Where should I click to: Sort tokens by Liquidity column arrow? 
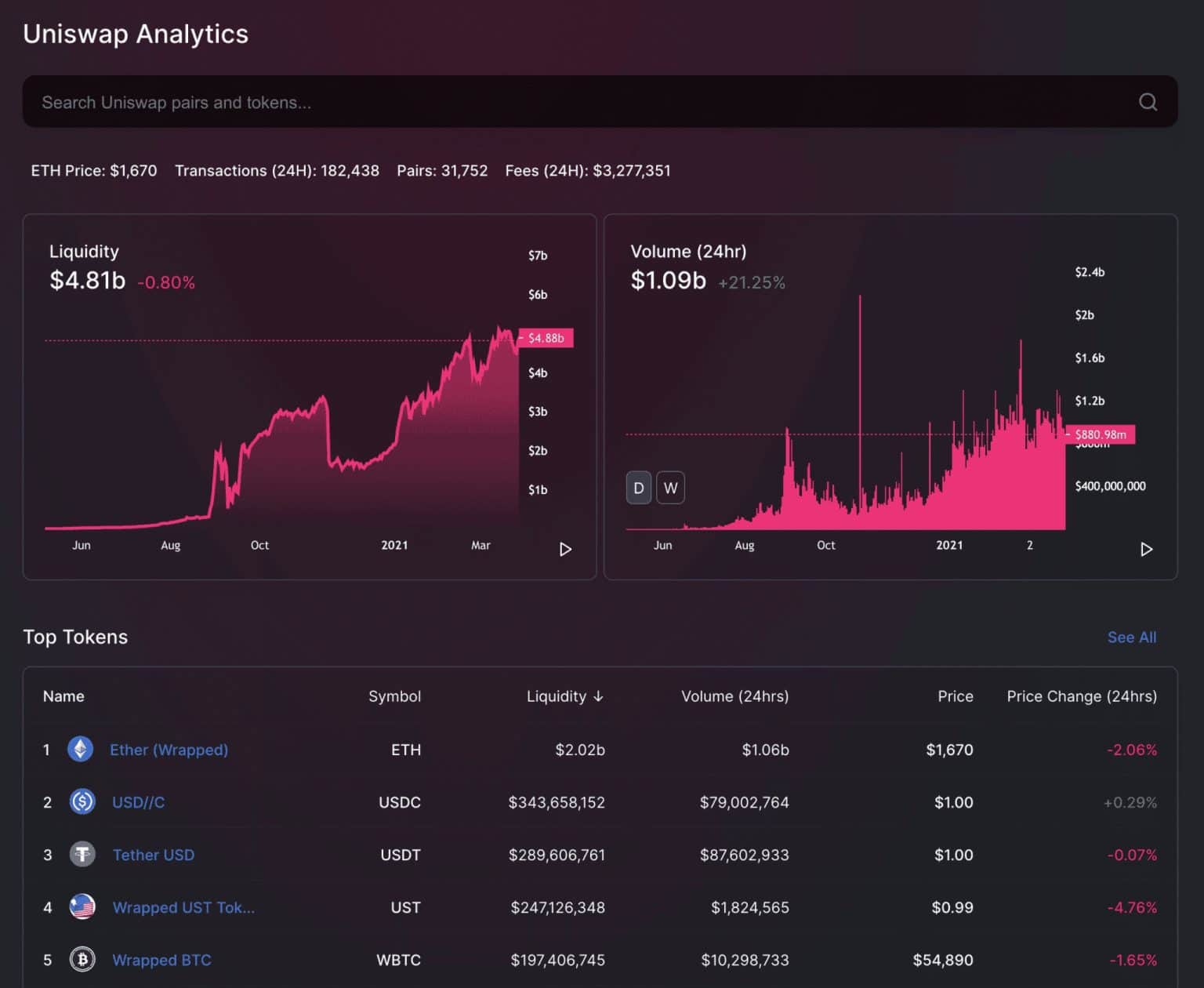pyautogui.click(x=598, y=696)
